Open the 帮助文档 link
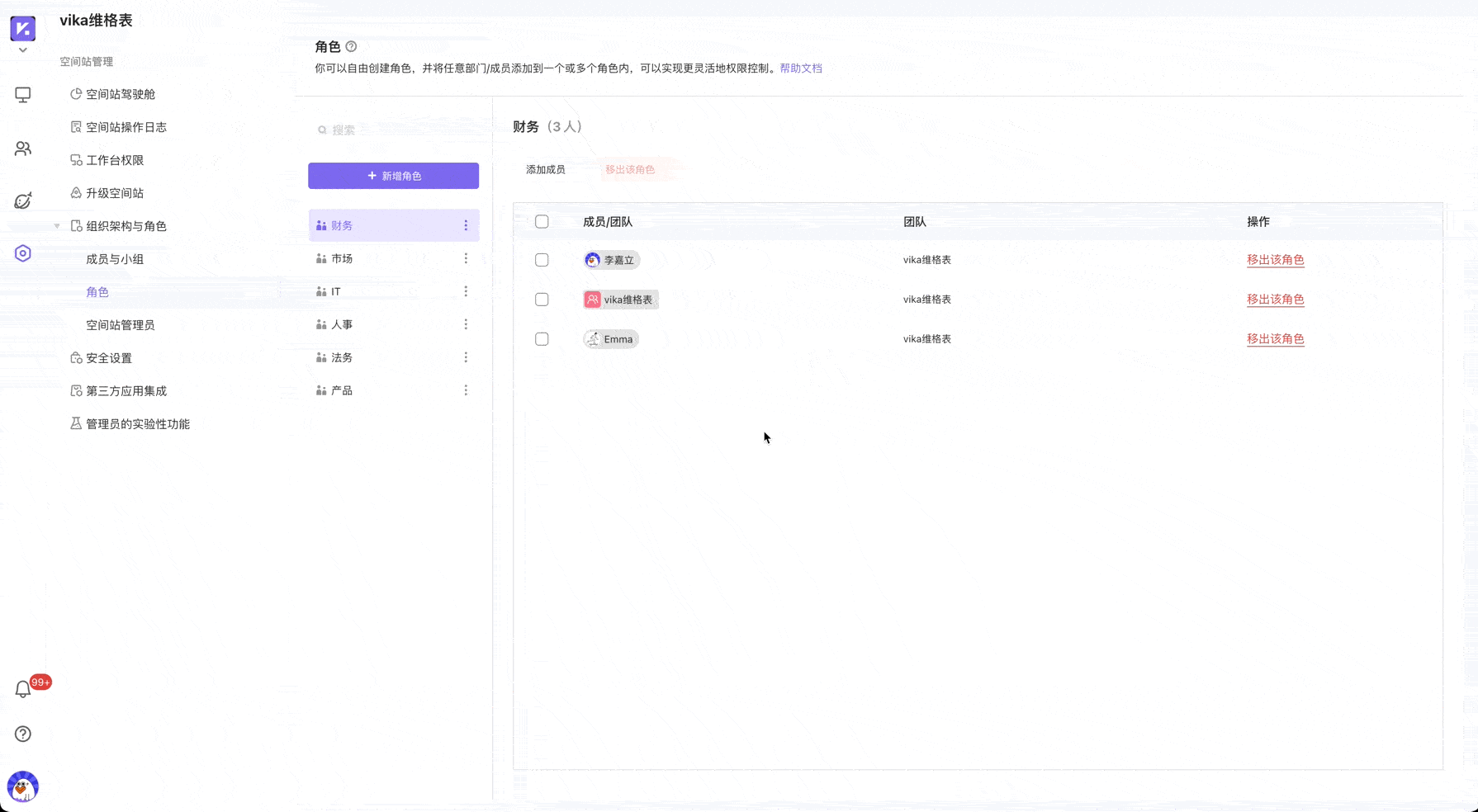Screen dimensions: 1478x812 (x=801, y=68)
